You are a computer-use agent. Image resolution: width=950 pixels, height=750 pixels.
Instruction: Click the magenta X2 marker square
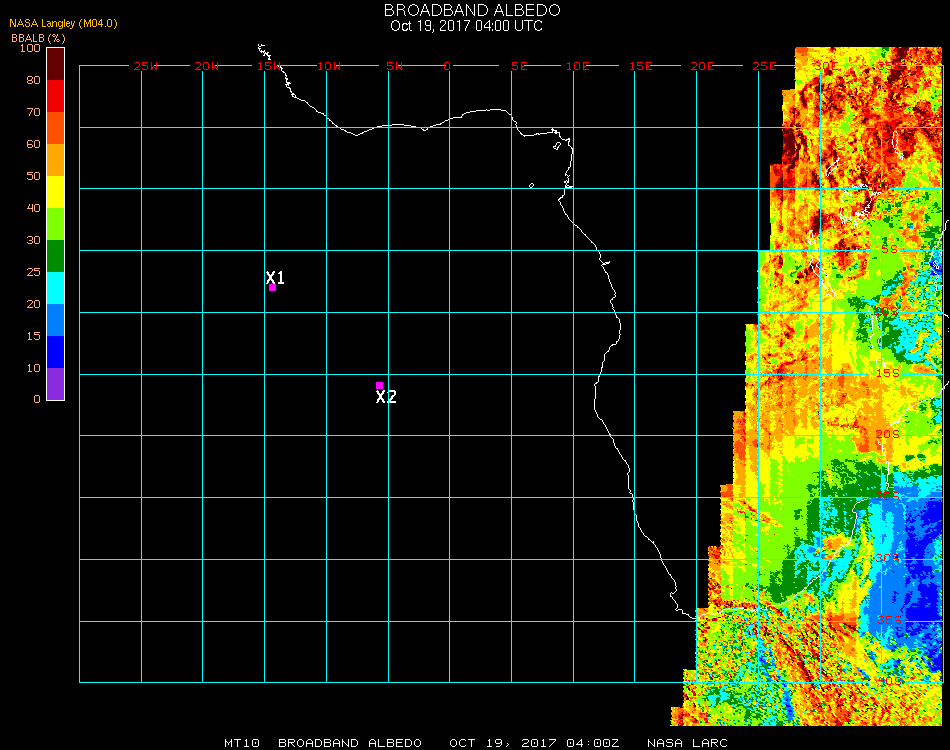(379, 385)
